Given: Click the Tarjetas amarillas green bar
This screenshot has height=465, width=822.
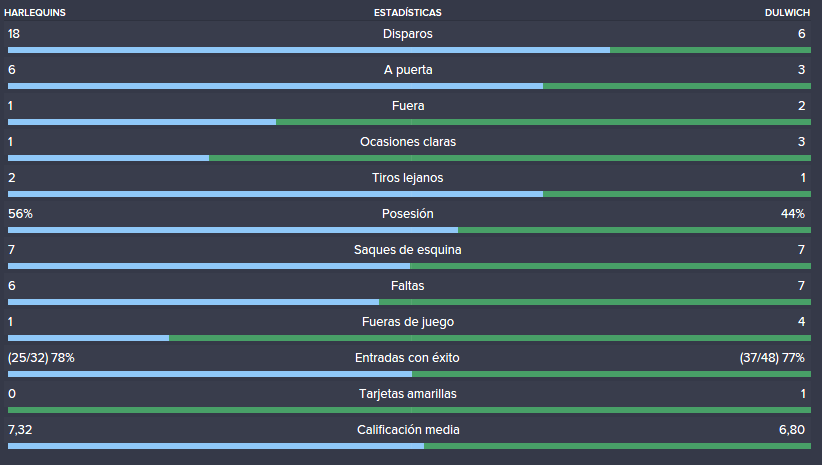Looking at the screenshot, I should pos(409,410).
